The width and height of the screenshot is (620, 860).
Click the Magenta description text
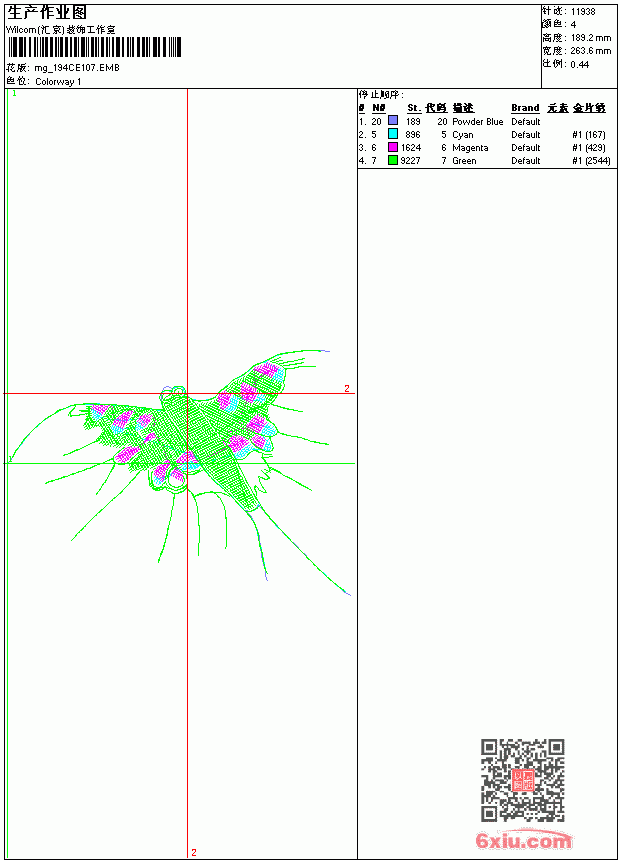point(470,148)
